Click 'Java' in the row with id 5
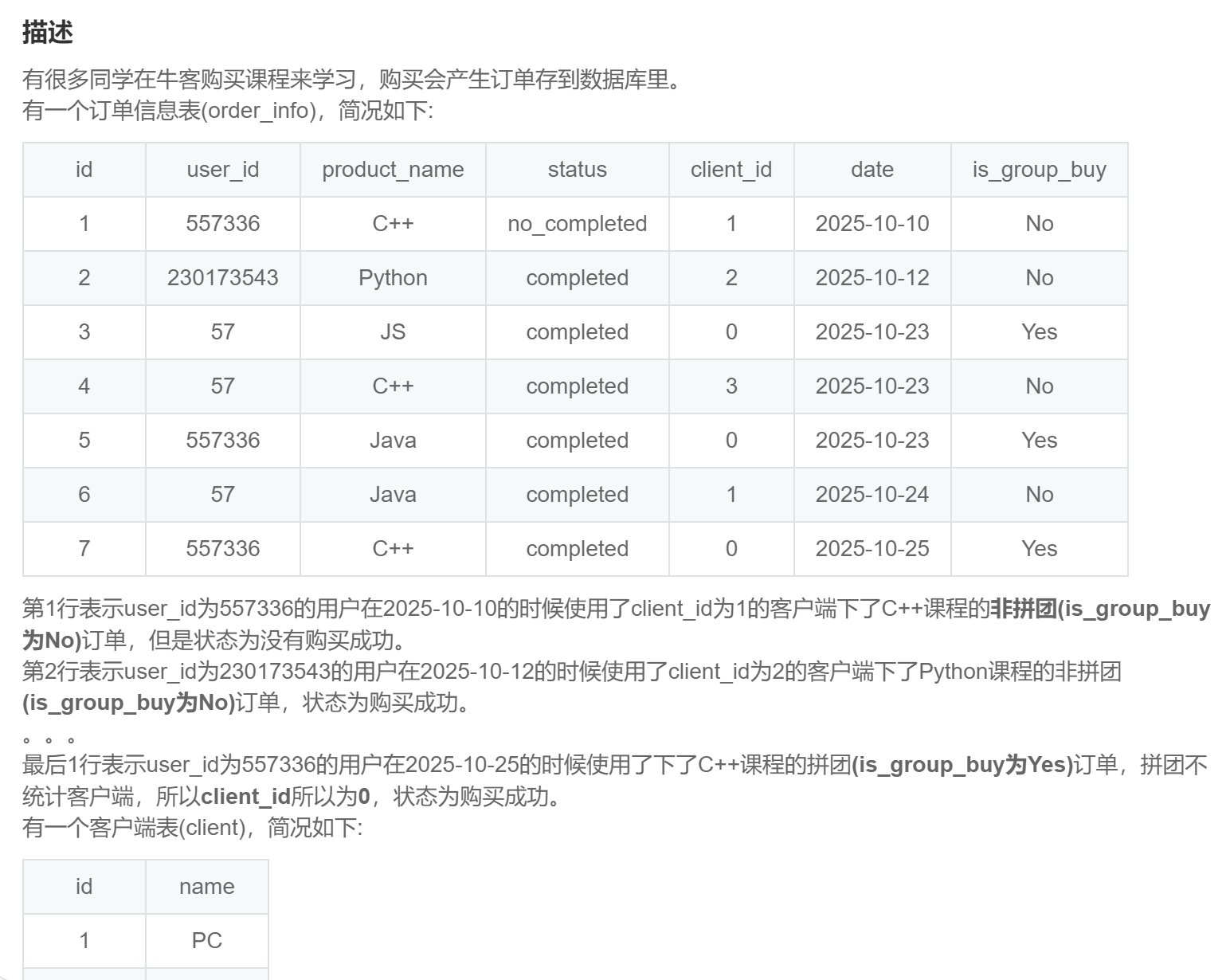 click(x=393, y=441)
